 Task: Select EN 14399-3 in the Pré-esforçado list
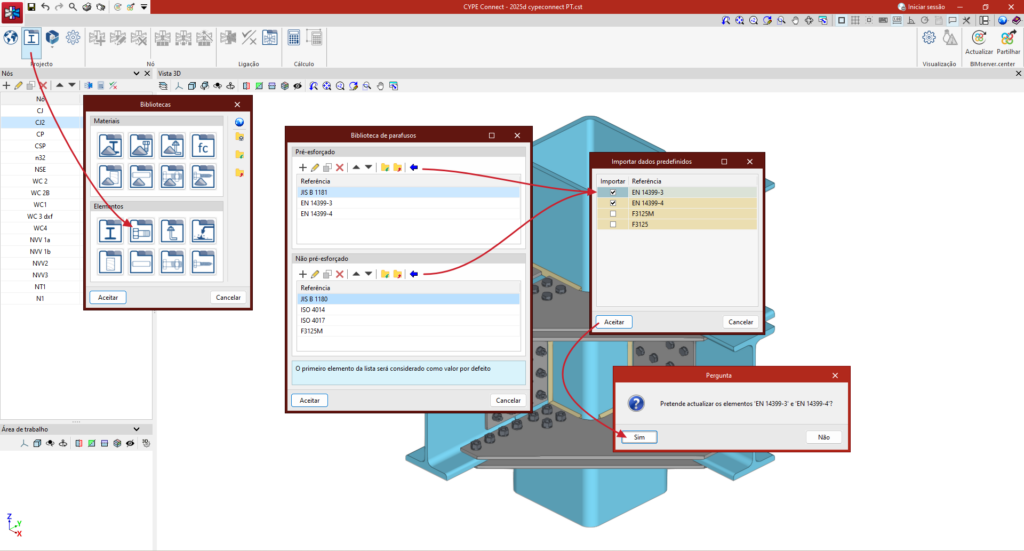coord(408,203)
